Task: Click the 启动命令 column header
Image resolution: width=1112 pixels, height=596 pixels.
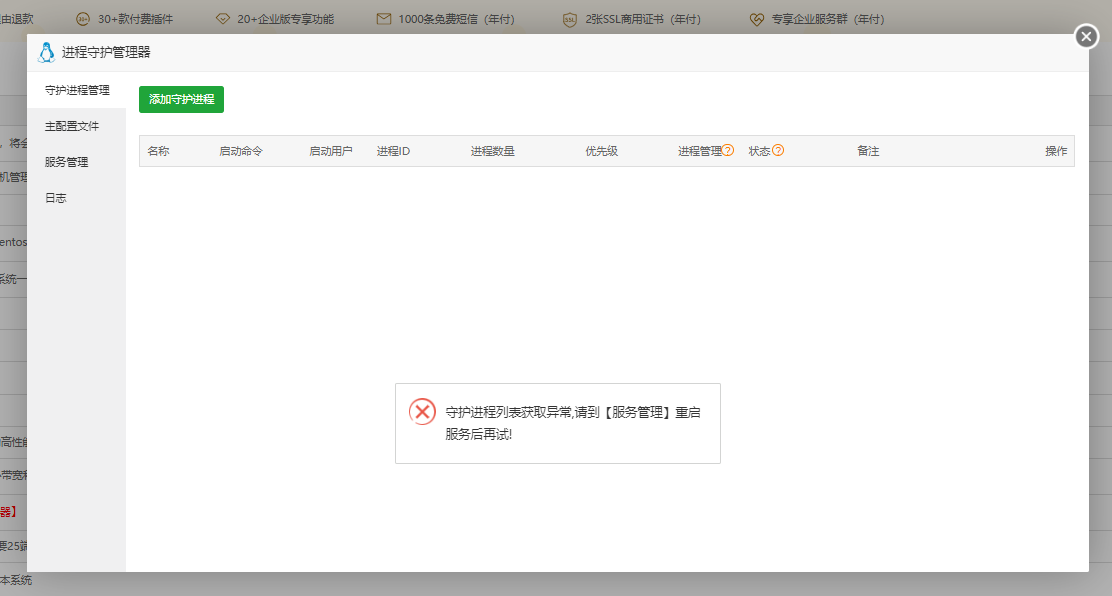Action: coord(240,151)
